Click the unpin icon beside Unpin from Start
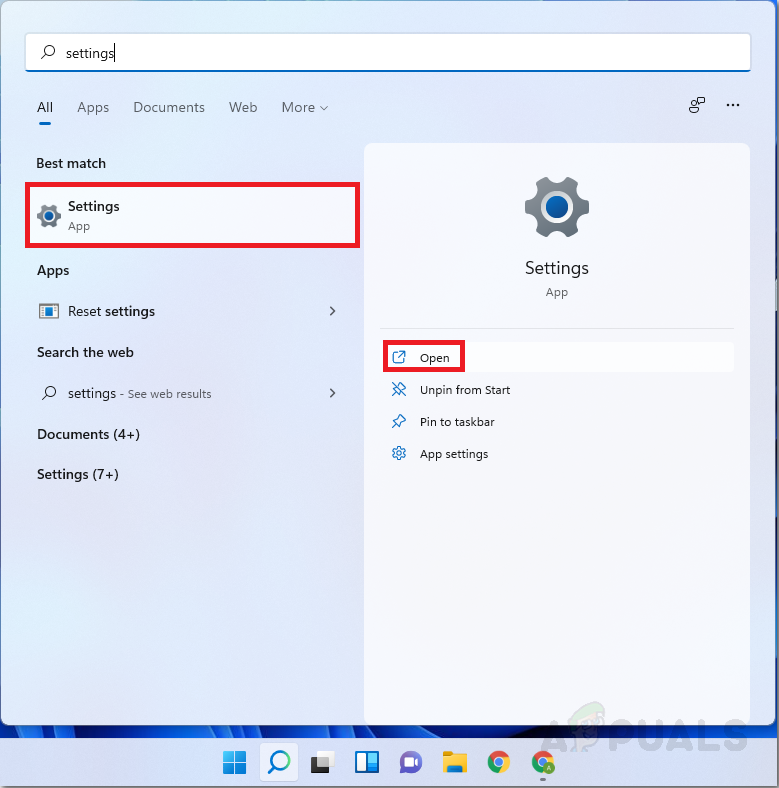 [x=399, y=389]
